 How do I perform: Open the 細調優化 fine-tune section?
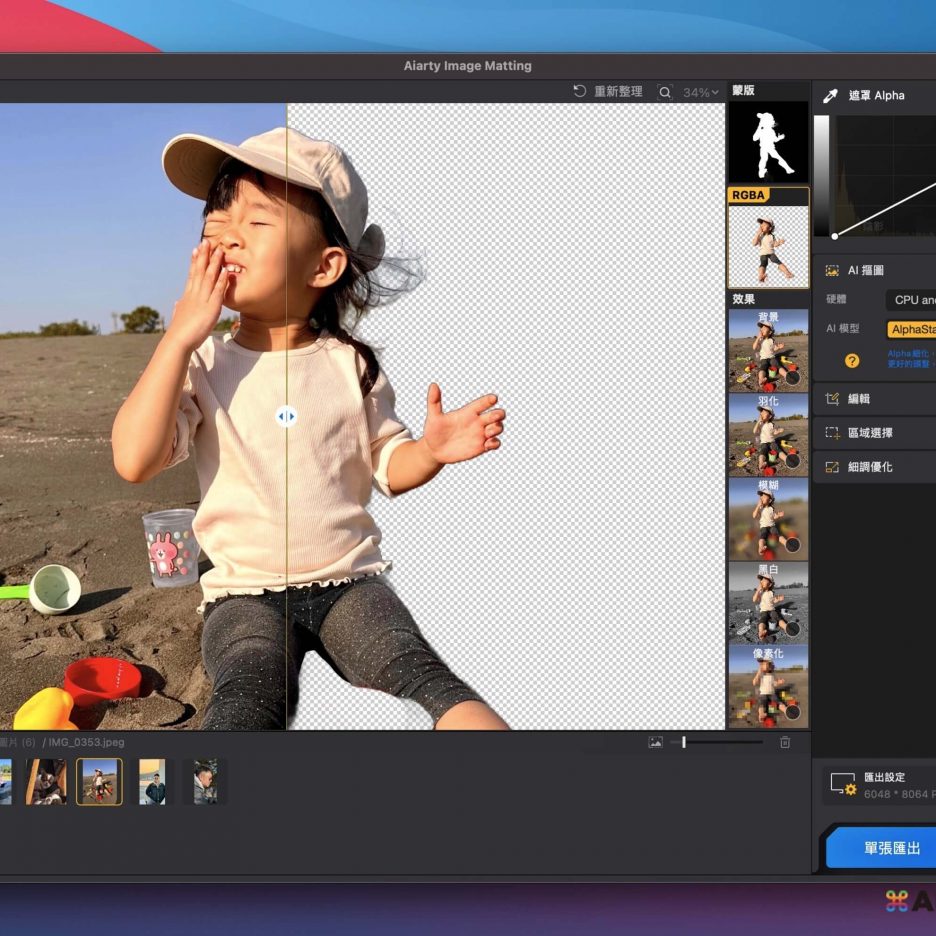click(868, 467)
